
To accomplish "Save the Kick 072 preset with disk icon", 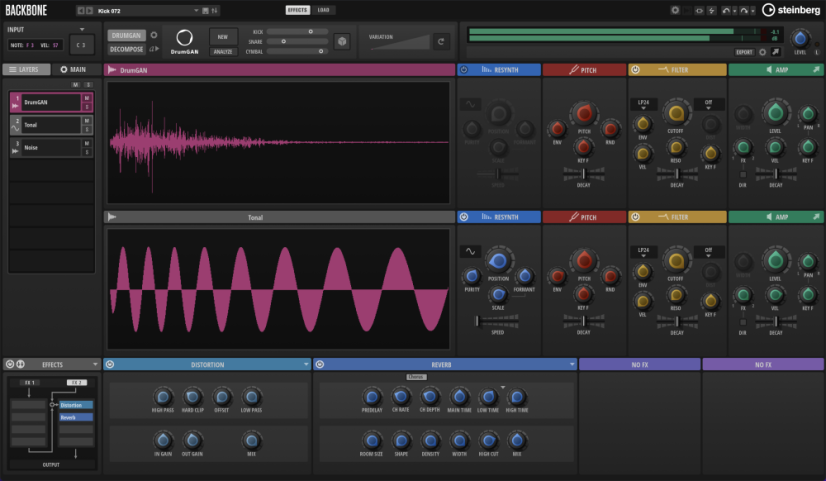I will pyautogui.click(x=206, y=10).
